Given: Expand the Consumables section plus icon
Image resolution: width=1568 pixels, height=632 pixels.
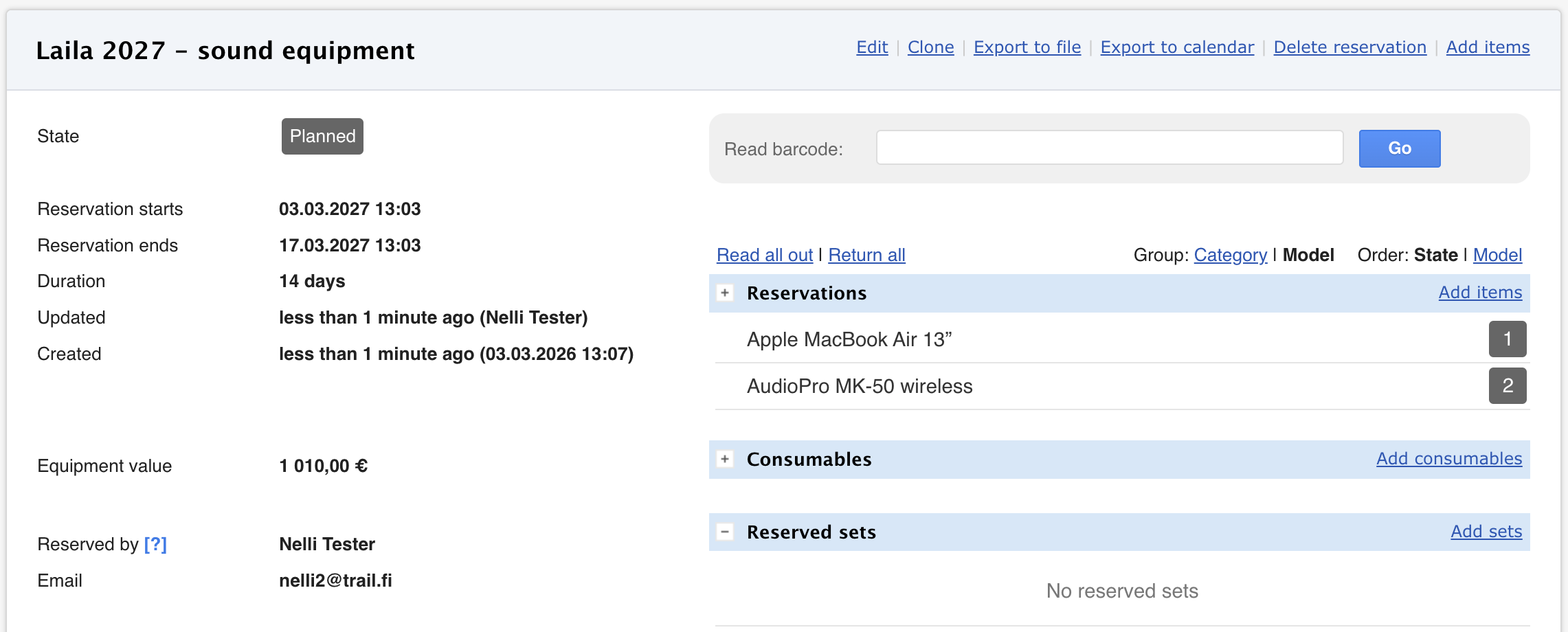Looking at the screenshot, I should click(x=725, y=460).
